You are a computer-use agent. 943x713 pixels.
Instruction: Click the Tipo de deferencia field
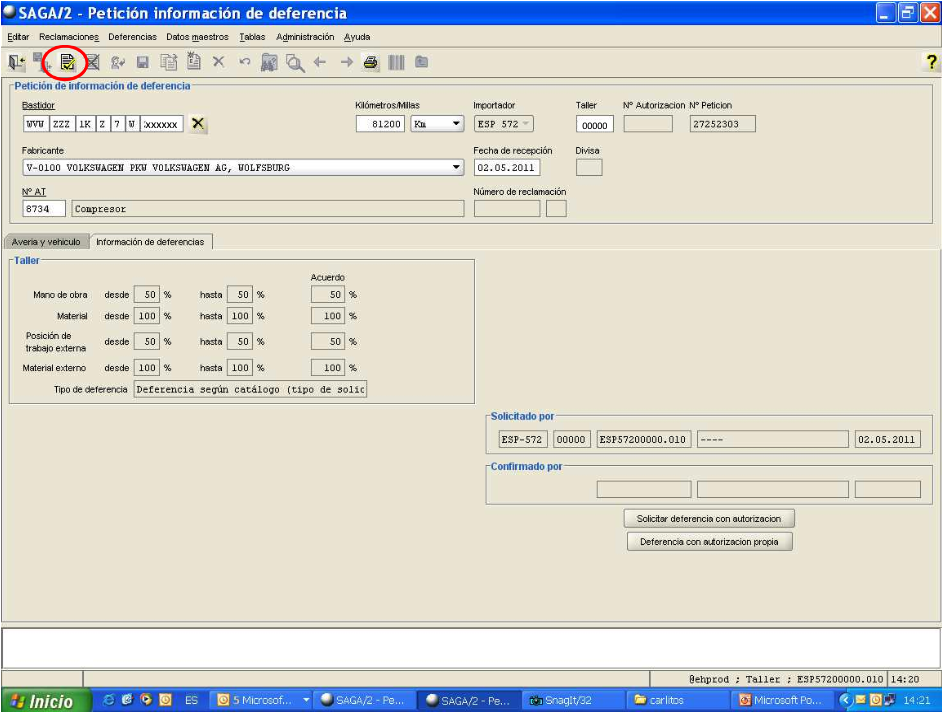pyautogui.click(x=250, y=389)
